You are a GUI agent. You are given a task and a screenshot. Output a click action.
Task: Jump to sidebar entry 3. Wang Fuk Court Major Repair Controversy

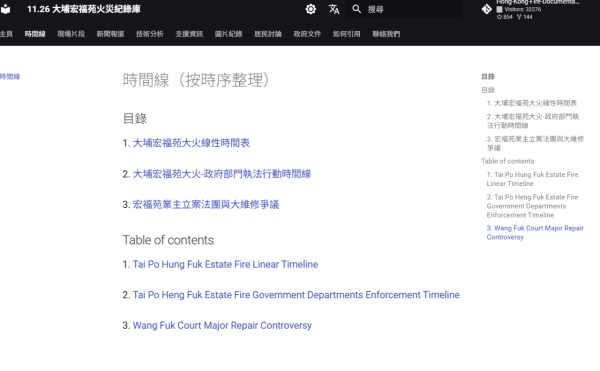point(535,233)
